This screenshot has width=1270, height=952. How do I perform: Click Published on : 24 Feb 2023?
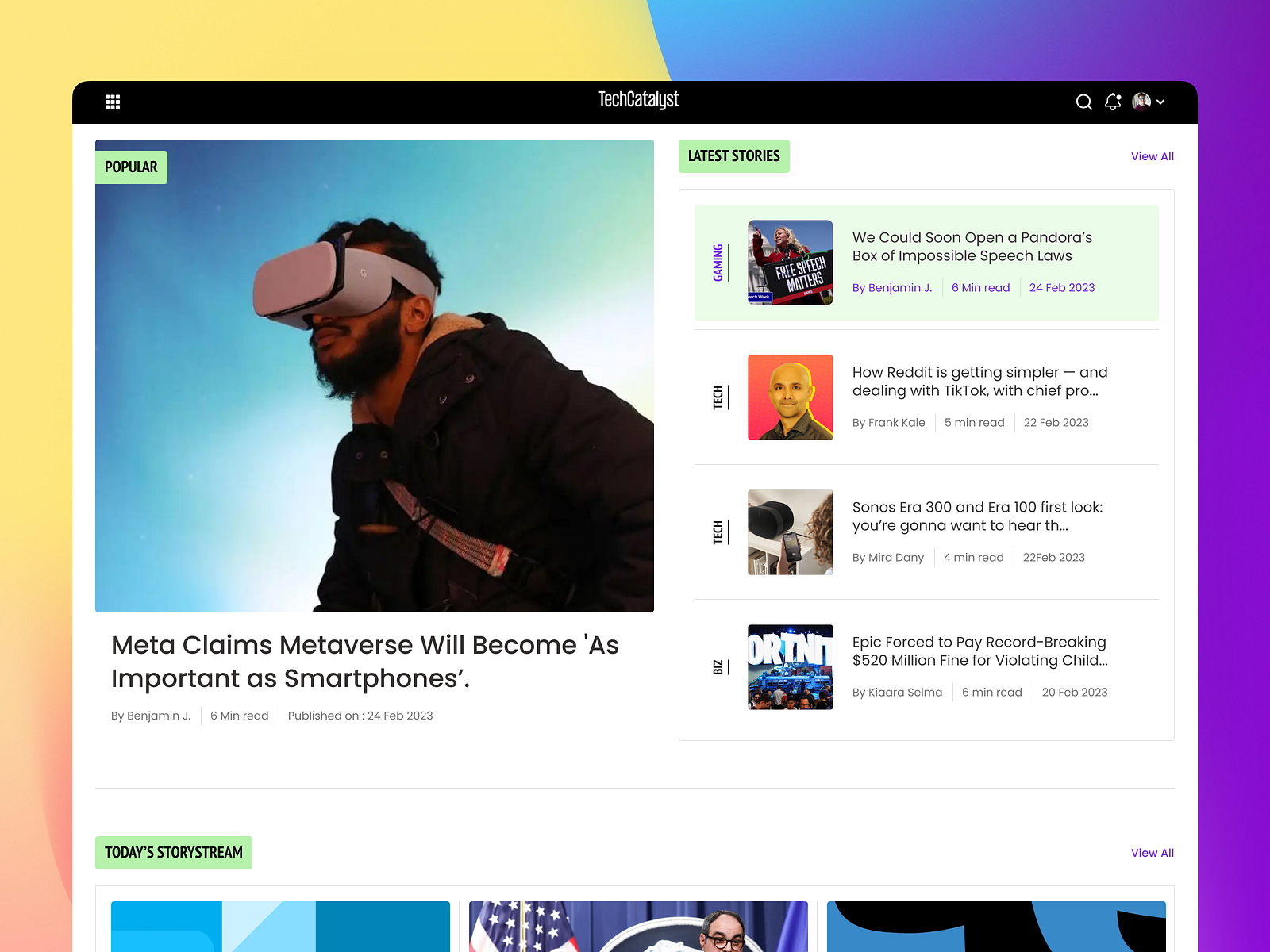(x=360, y=716)
